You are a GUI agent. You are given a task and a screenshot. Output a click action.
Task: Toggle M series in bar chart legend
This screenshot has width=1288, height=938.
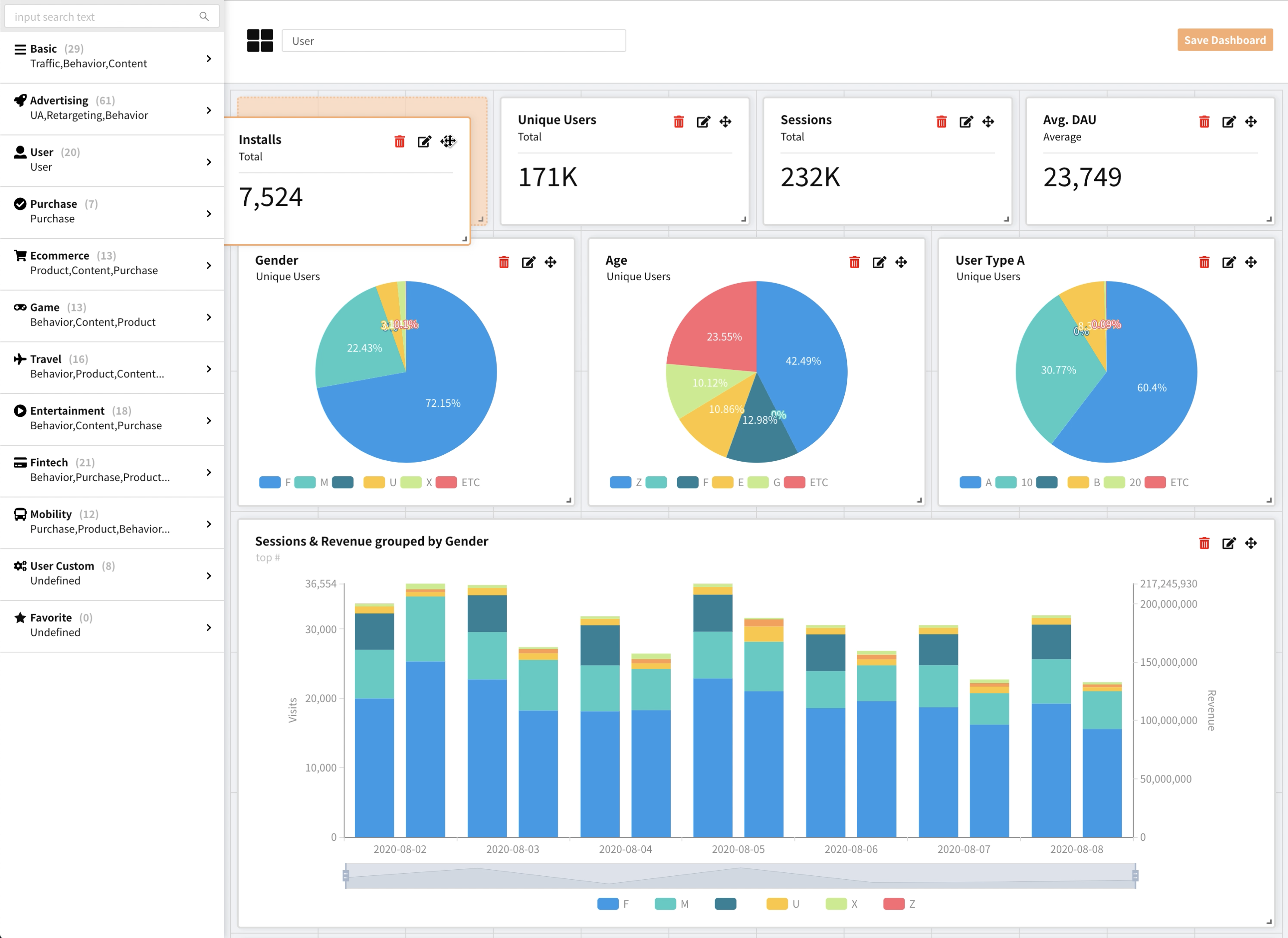point(666,904)
